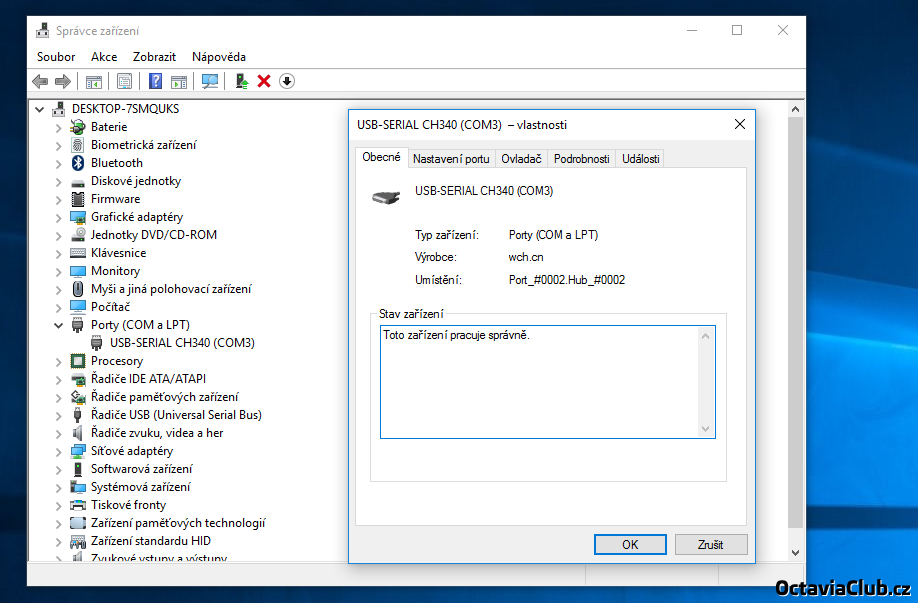
Task: Expand the Baterie tree node
Action: tap(58, 127)
